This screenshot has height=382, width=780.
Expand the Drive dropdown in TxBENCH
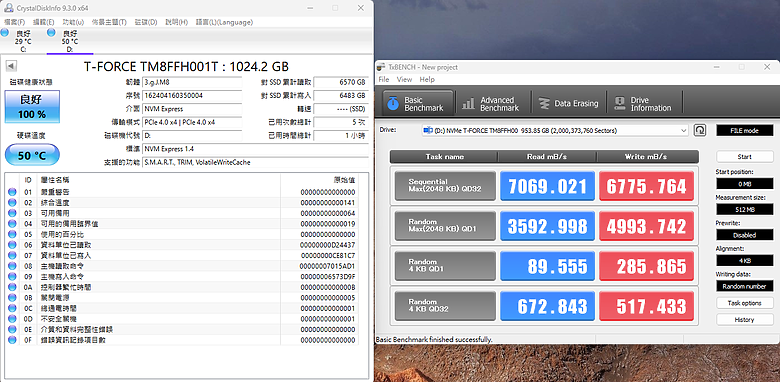684,130
